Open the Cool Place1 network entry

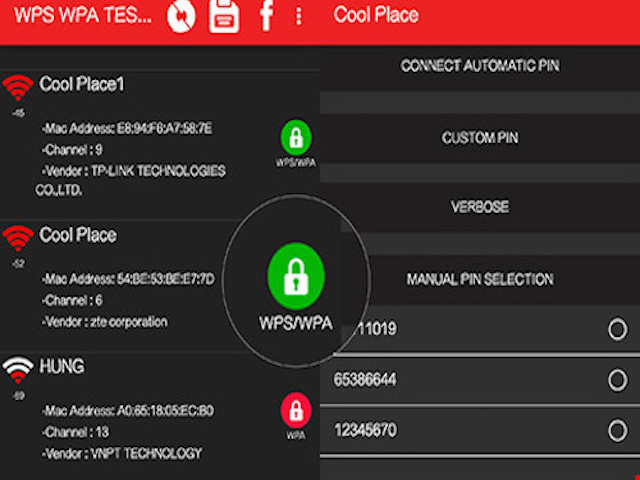(x=160, y=146)
